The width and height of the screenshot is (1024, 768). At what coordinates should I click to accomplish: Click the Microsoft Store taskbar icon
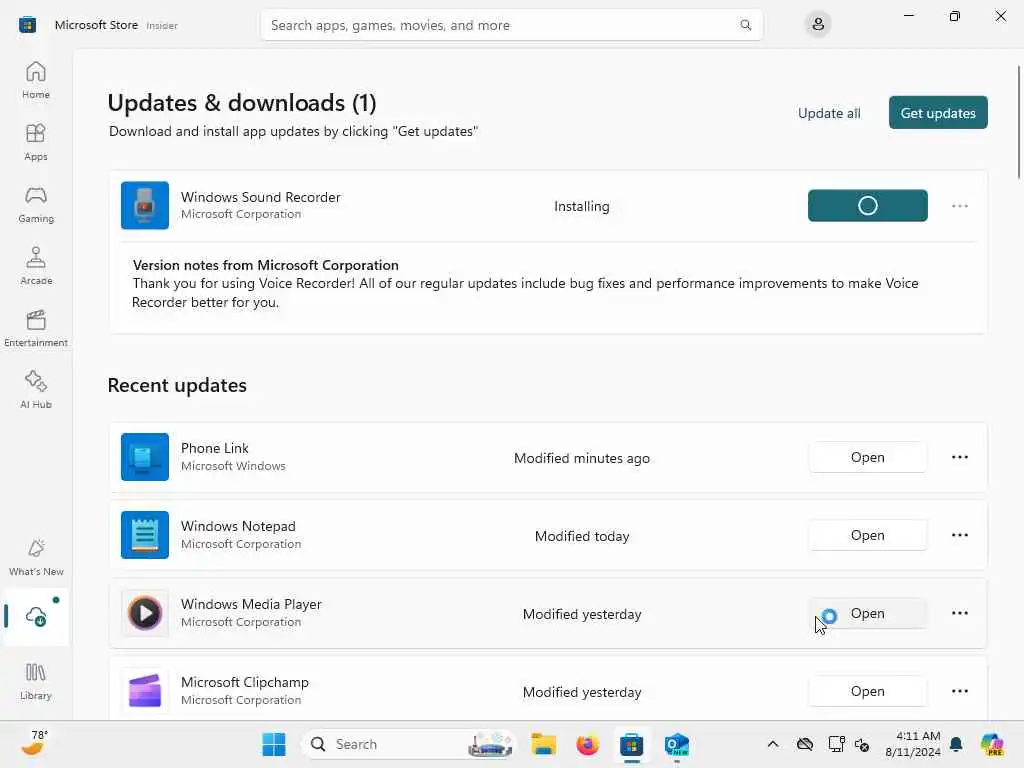pyautogui.click(x=632, y=744)
